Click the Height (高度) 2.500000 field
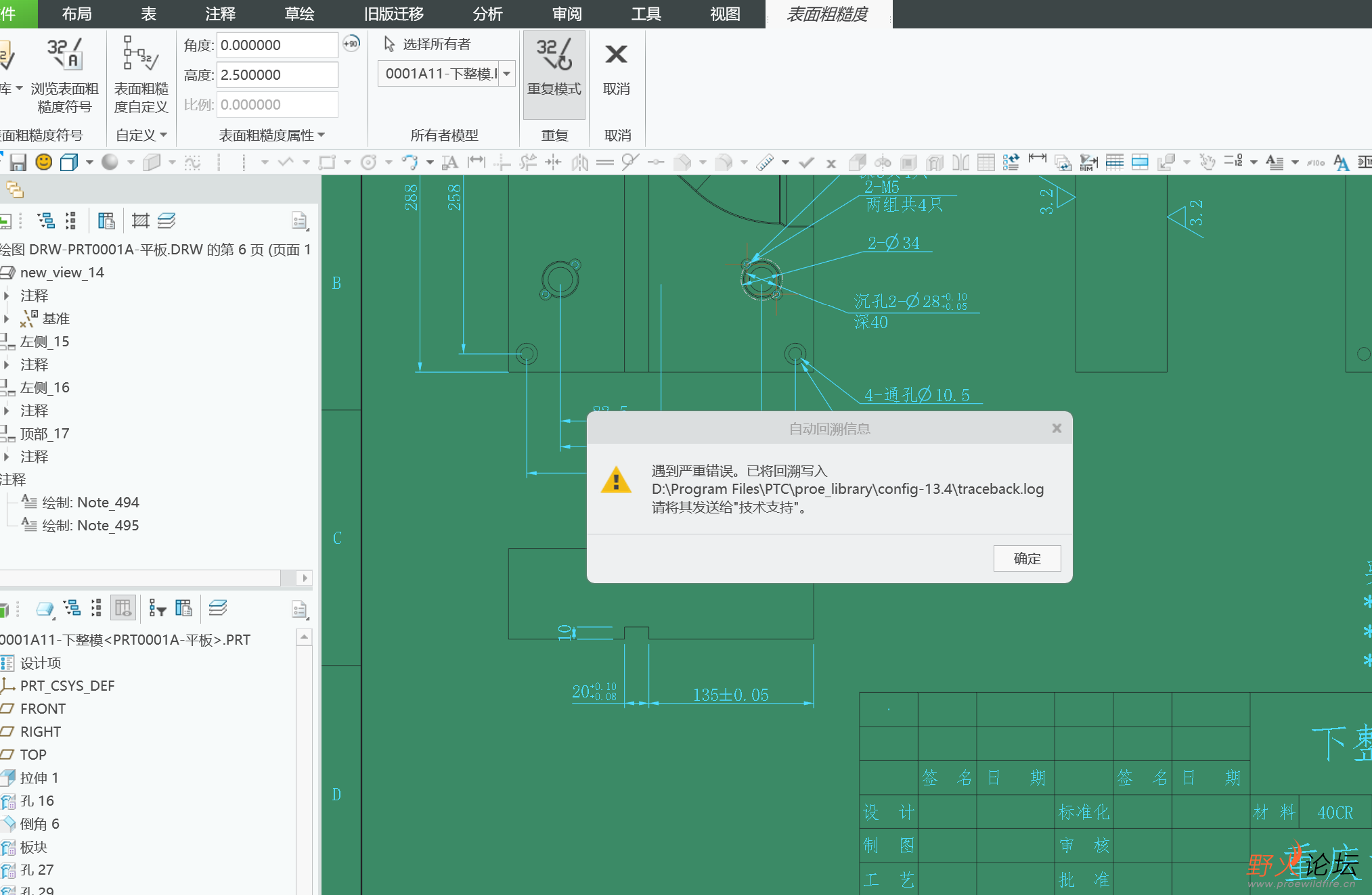1372x895 pixels. (x=278, y=74)
